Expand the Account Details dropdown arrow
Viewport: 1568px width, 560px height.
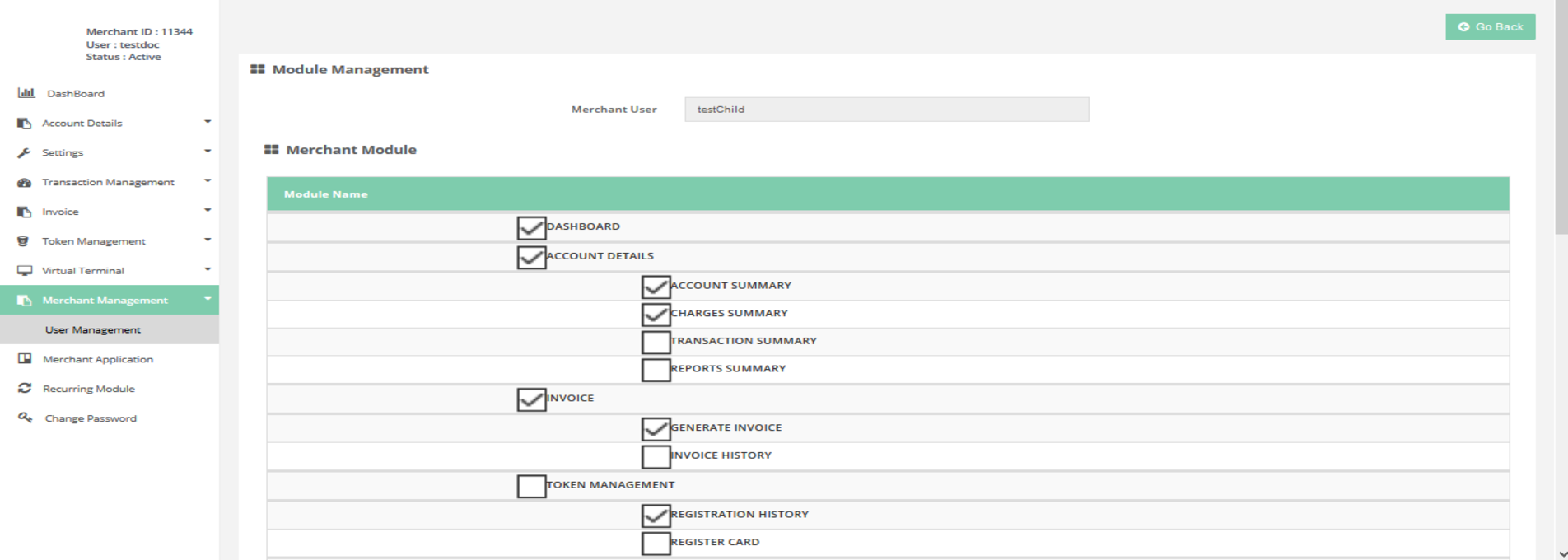[x=208, y=122]
